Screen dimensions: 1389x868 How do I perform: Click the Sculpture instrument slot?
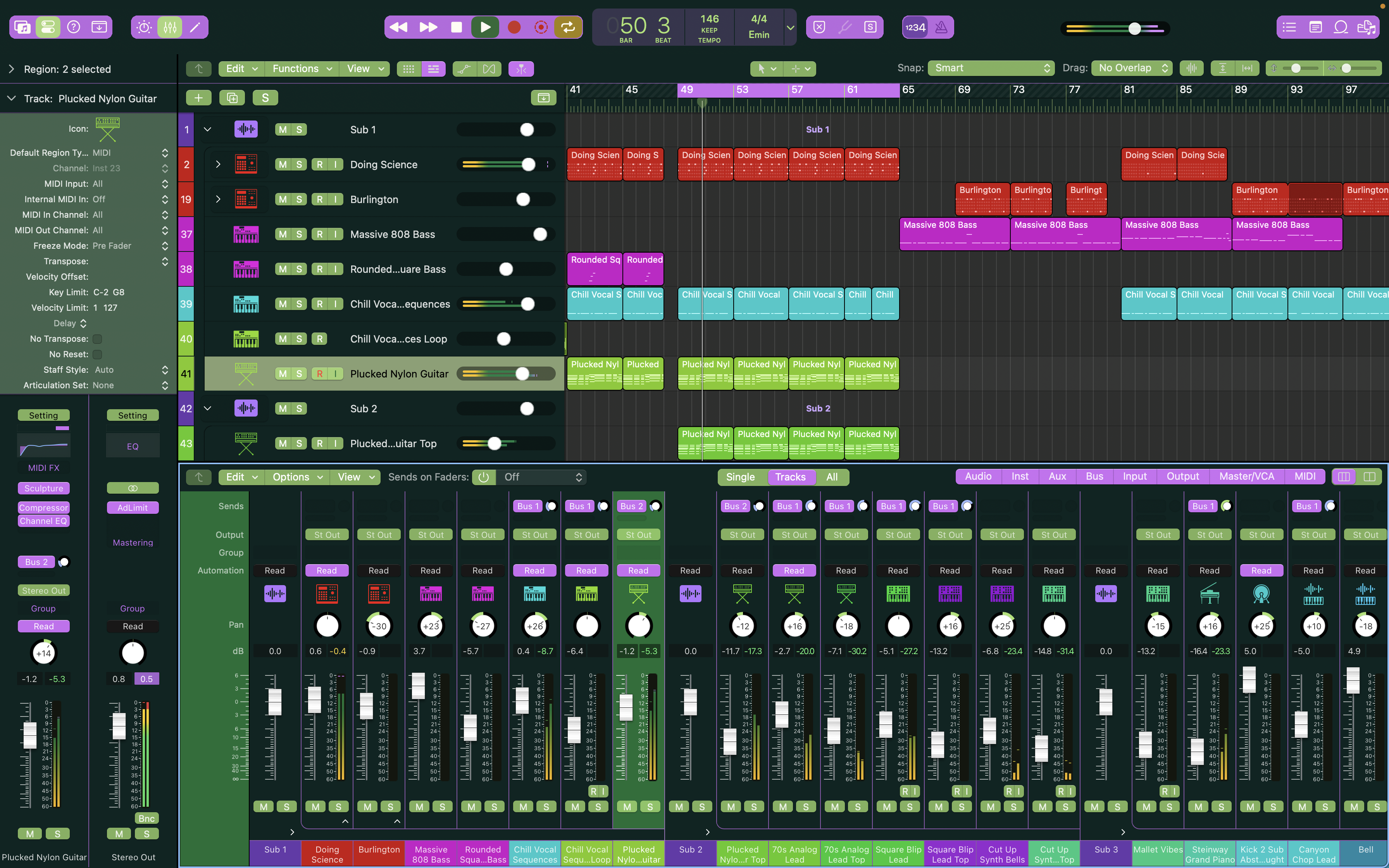point(44,488)
